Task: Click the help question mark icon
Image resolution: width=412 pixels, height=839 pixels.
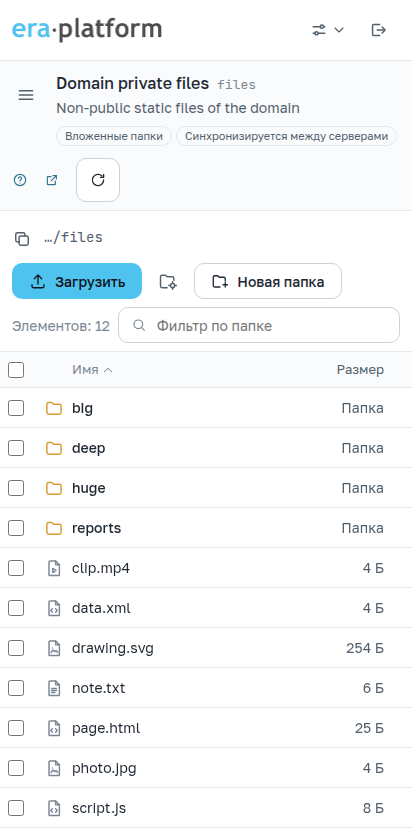Action: pyautogui.click(x=20, y=180)
